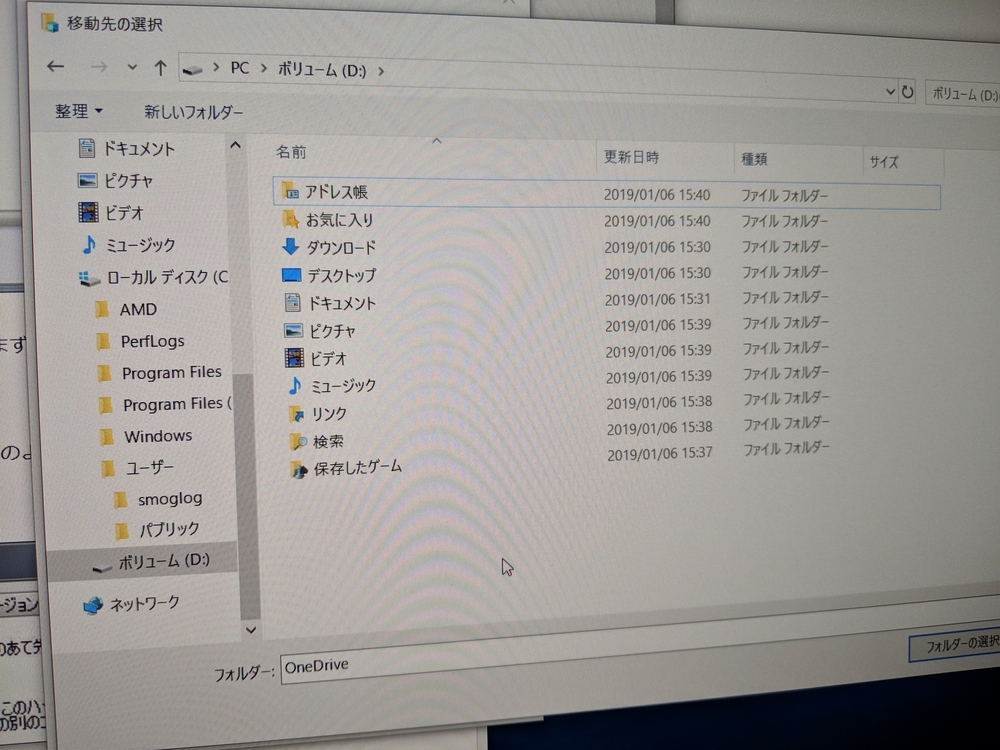Select the デスクトップ folder icon in list

291,275
